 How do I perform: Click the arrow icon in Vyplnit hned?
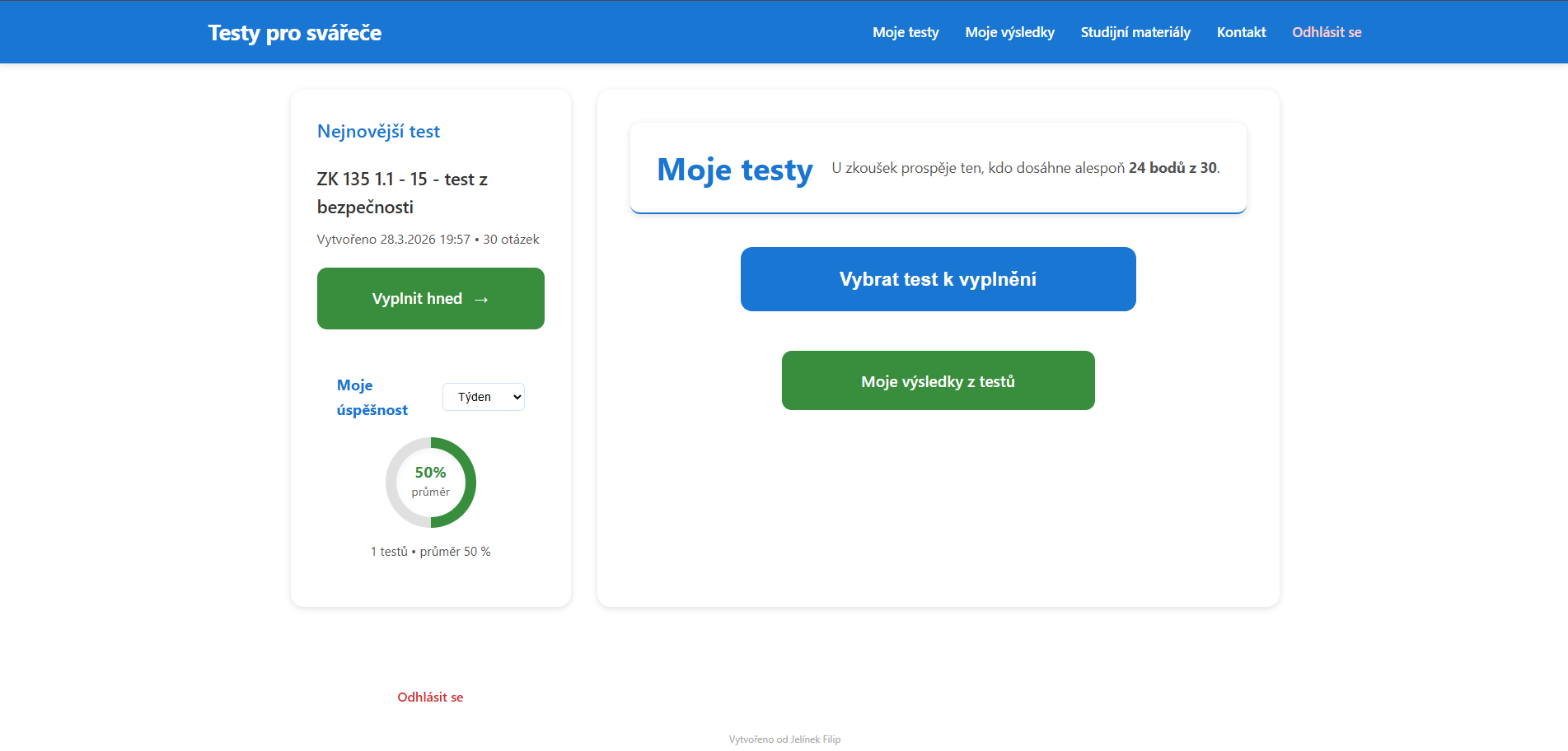coord(481,300)
